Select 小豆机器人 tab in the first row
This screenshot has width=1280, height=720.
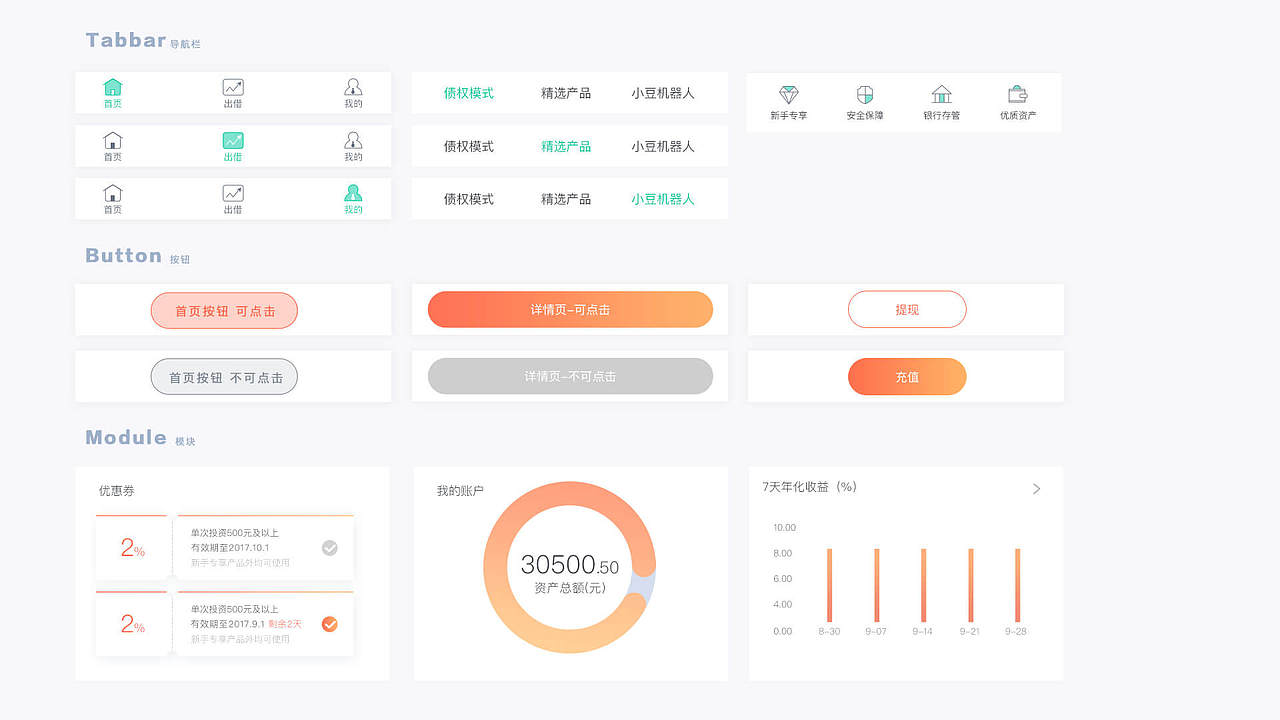(x=663, y=93)
